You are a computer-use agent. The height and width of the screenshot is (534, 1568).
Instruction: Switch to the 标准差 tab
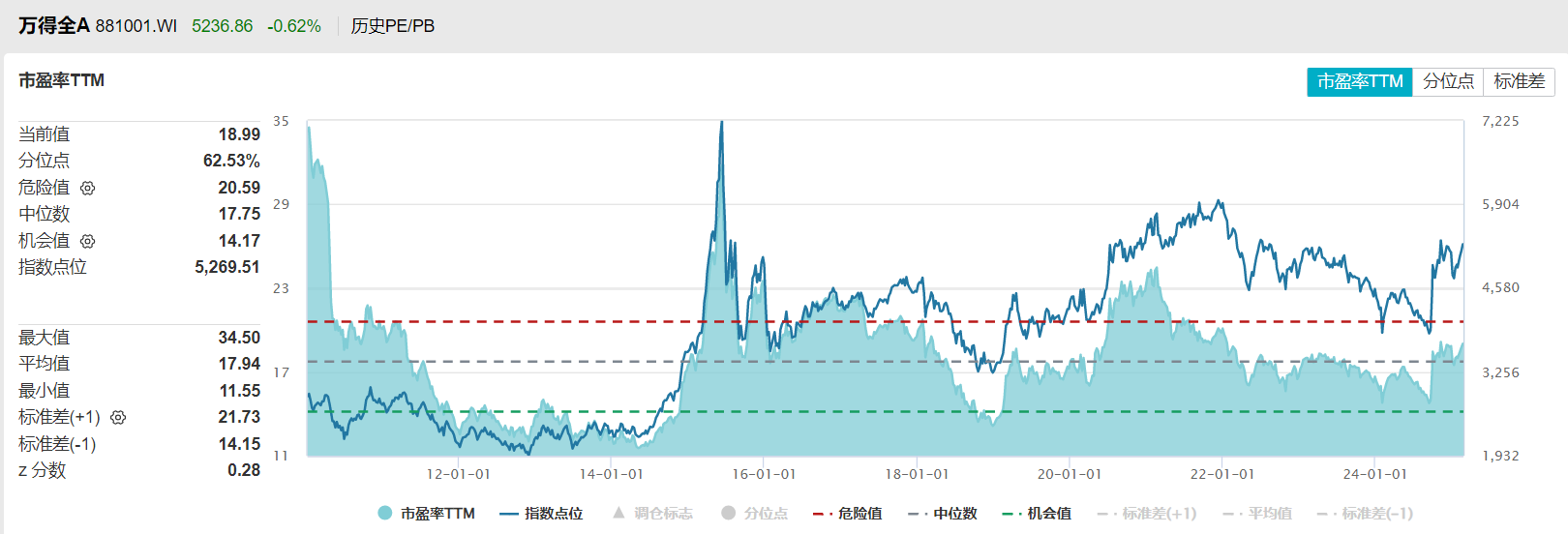[1519, 82]
